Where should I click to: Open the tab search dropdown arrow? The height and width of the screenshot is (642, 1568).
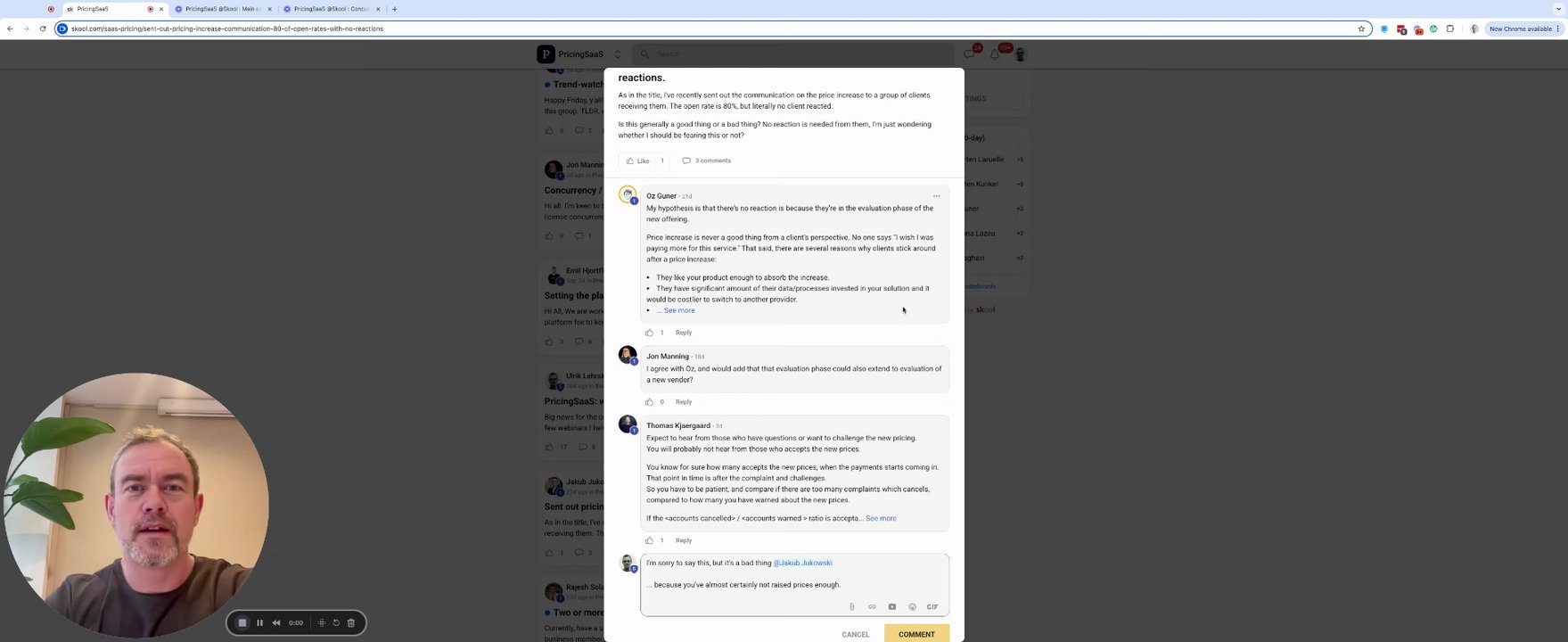tap(1558, 9)
